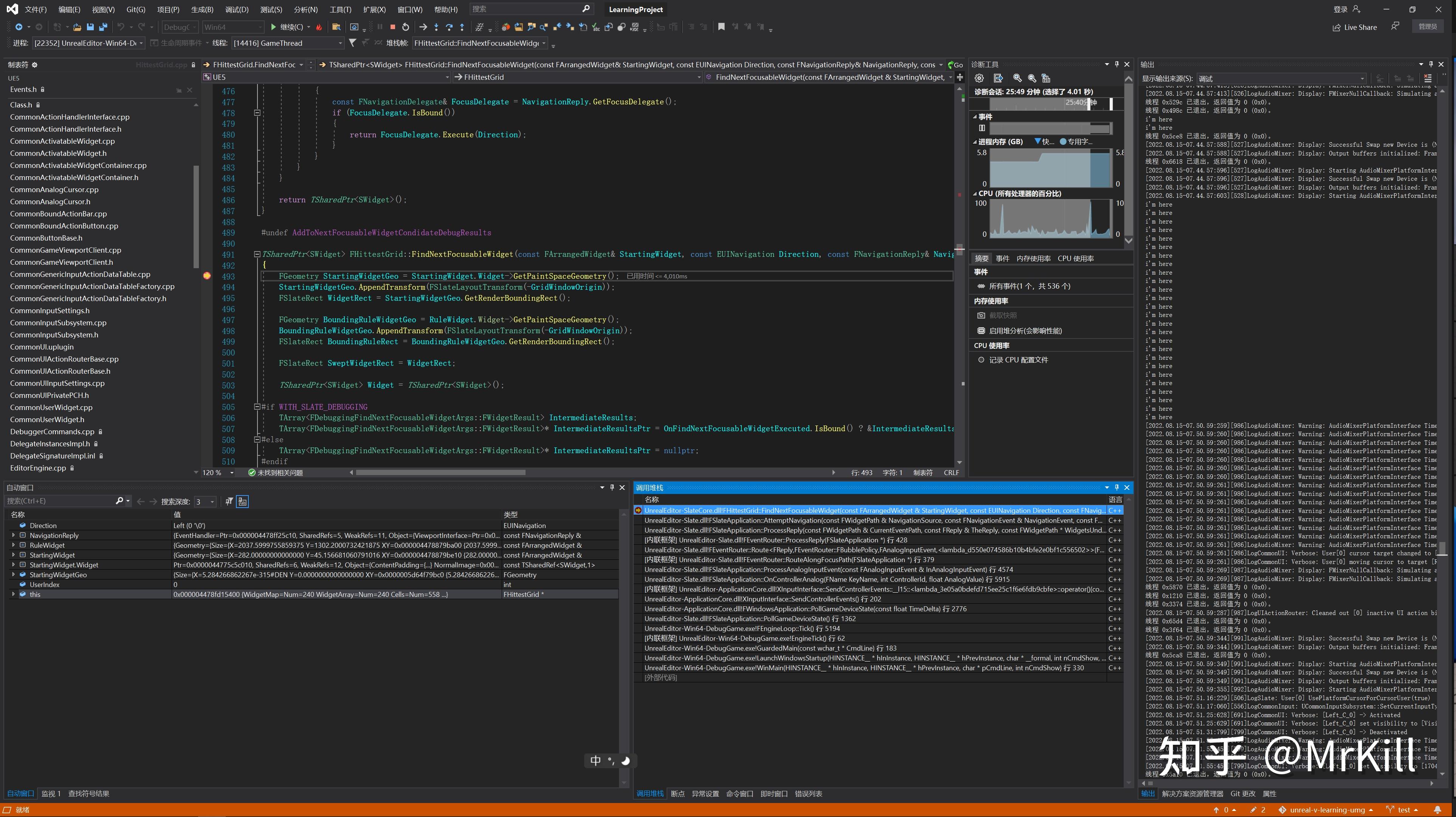Click the thread filter funnel icon

pos(353,43)
